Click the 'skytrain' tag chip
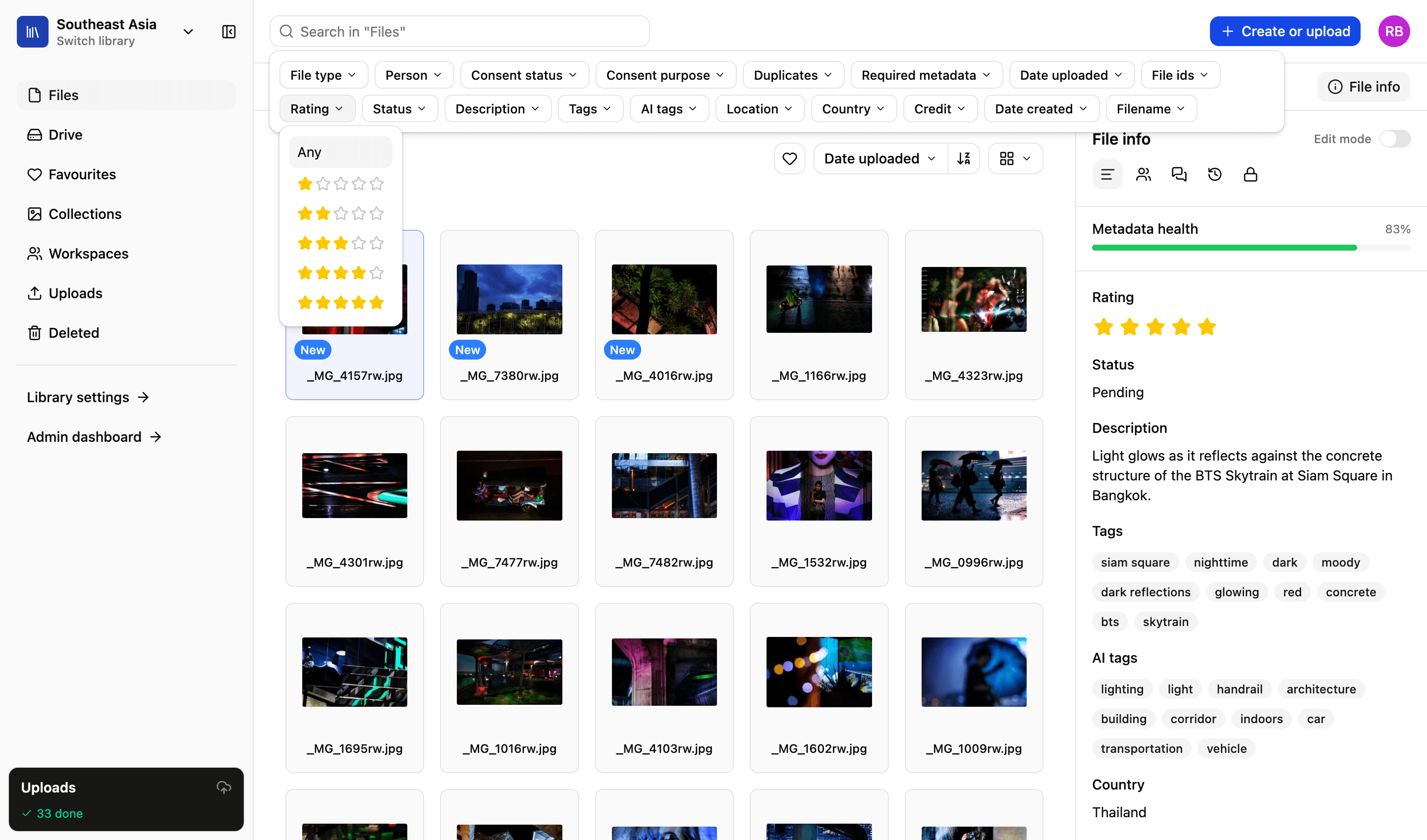 tap(1165, 622)
